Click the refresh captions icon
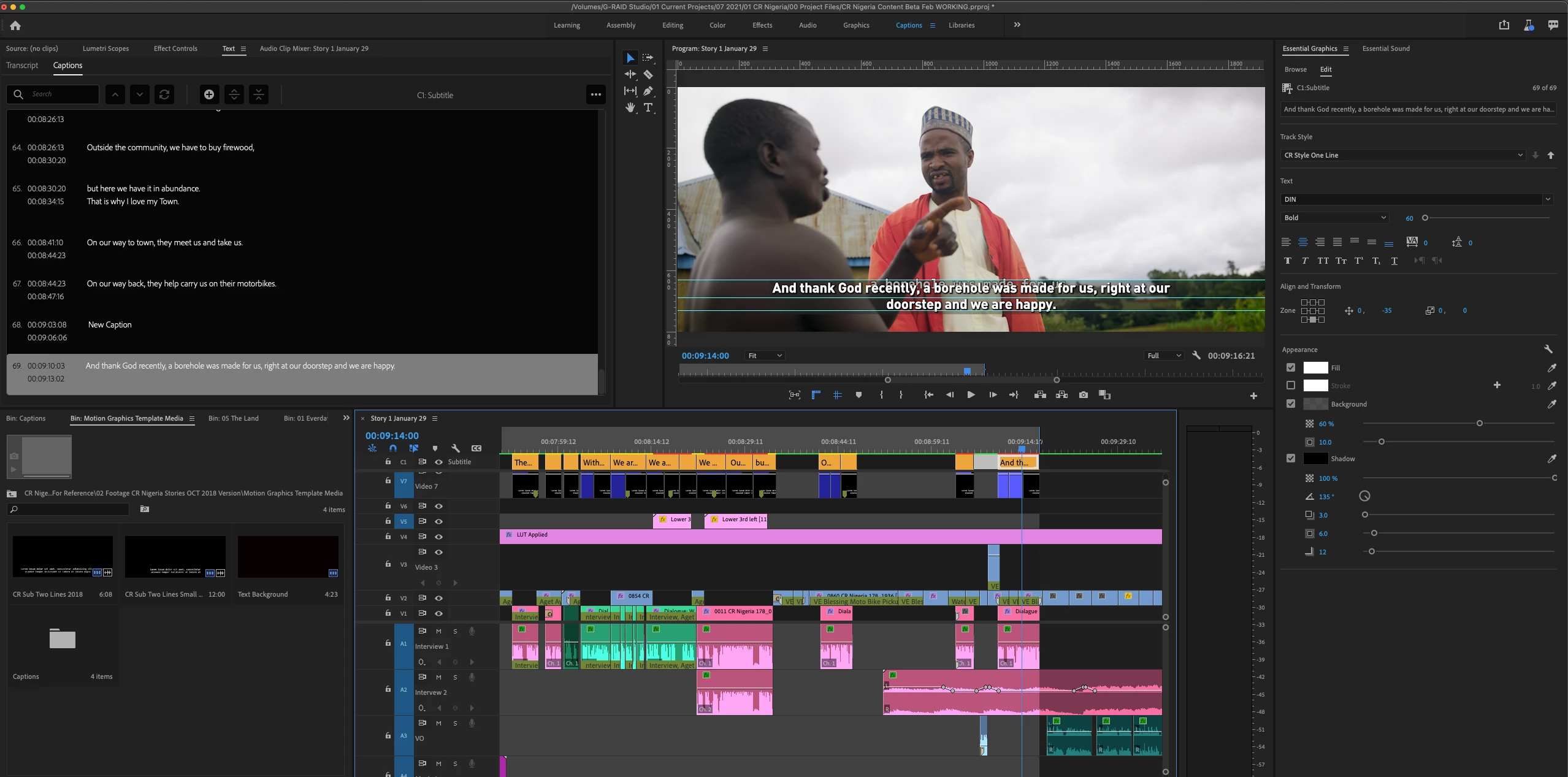 tap(164, 94)
